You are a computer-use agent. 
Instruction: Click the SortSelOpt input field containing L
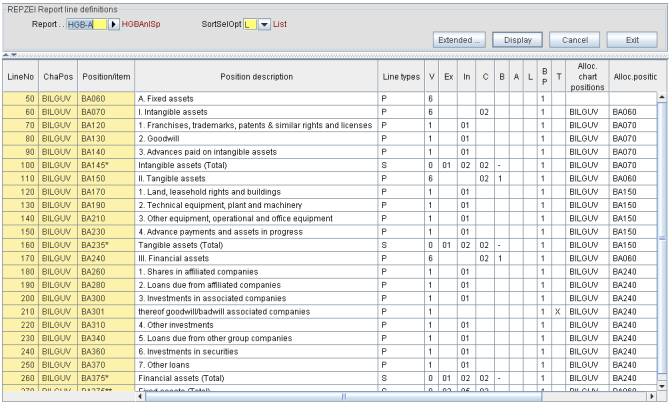pos(250,24)
